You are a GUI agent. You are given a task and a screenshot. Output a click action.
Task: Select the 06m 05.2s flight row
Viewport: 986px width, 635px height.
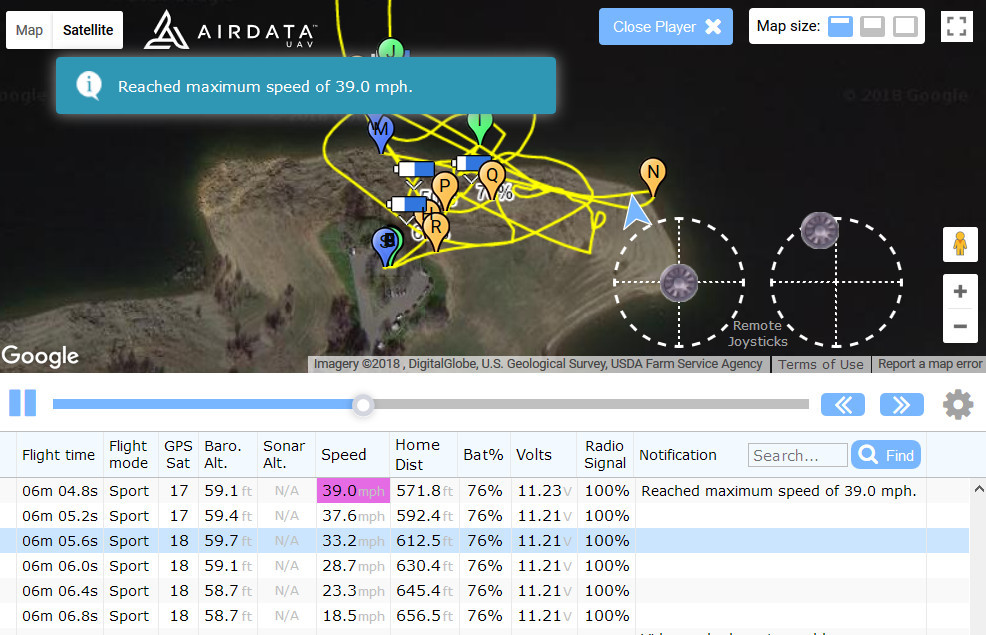(x=484, y=516)
